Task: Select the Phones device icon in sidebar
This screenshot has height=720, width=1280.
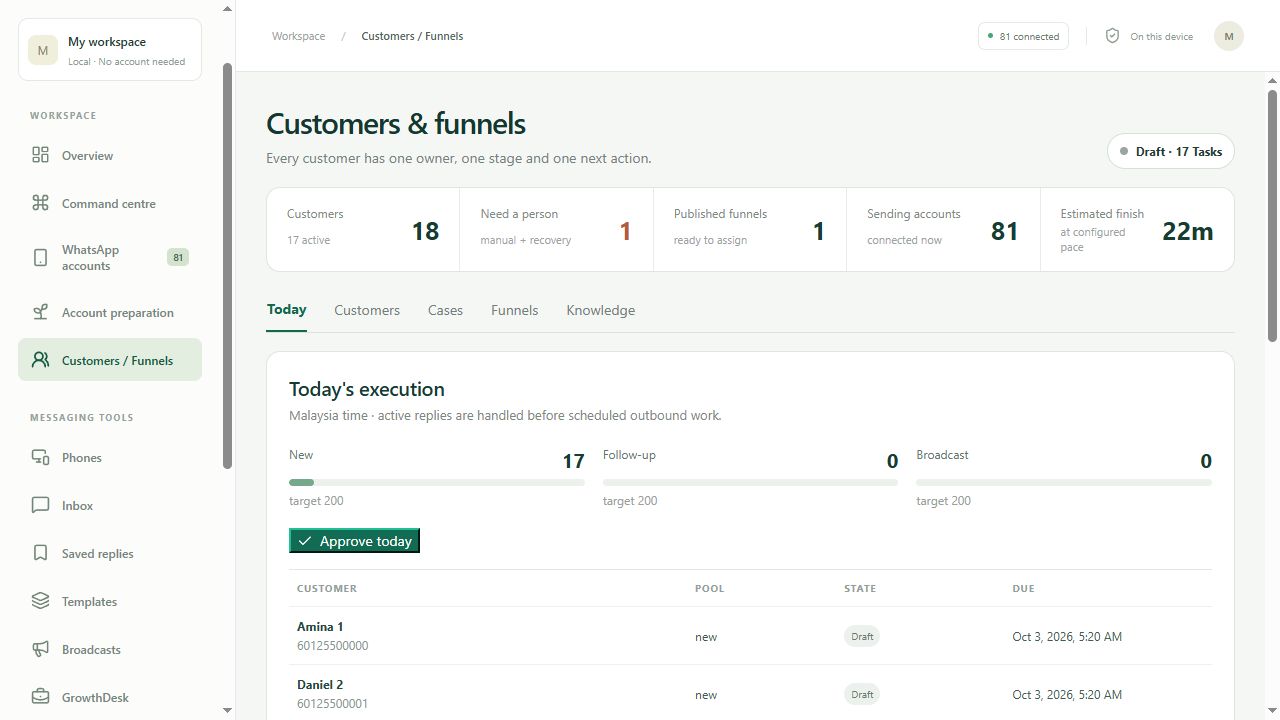Action: tap(40, 457)
